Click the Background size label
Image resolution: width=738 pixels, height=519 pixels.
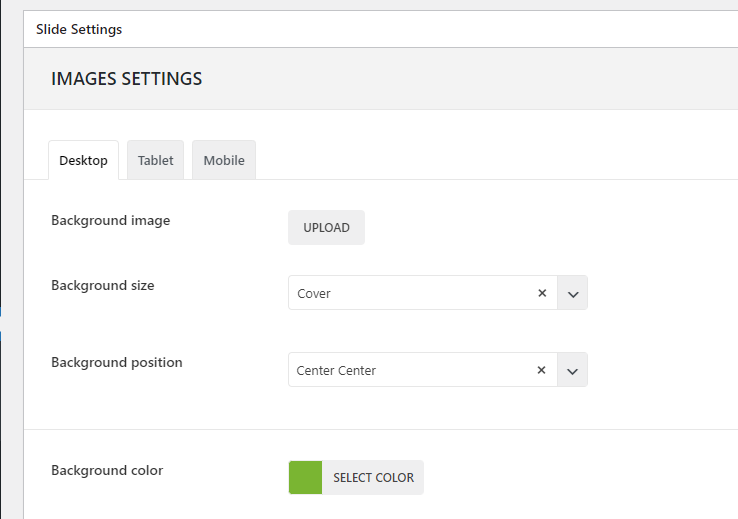(x=102, y=285)
